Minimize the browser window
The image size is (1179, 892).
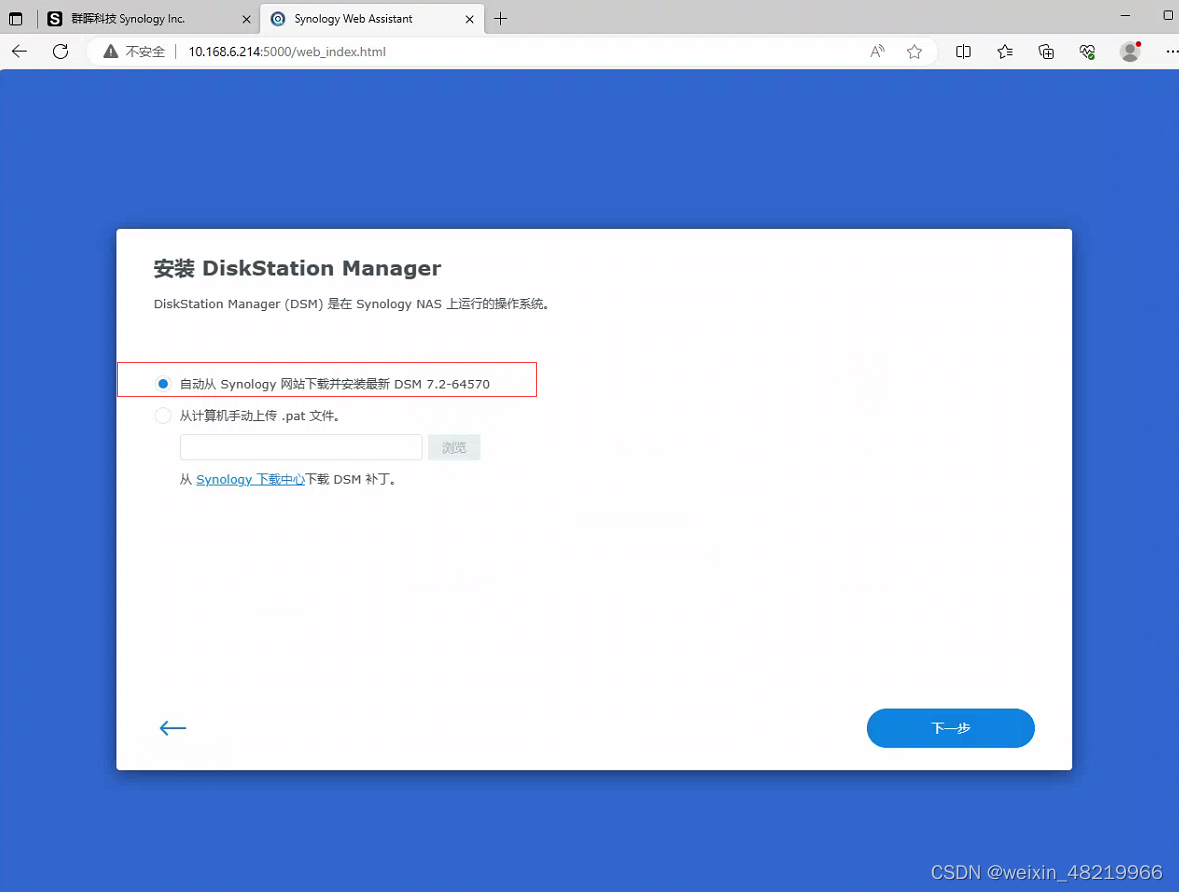coord(1125,16)
